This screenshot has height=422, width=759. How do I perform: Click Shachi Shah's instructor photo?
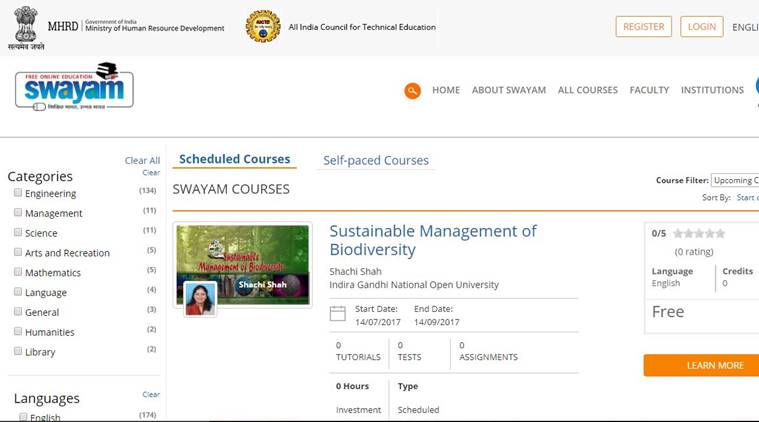(200, 297)
